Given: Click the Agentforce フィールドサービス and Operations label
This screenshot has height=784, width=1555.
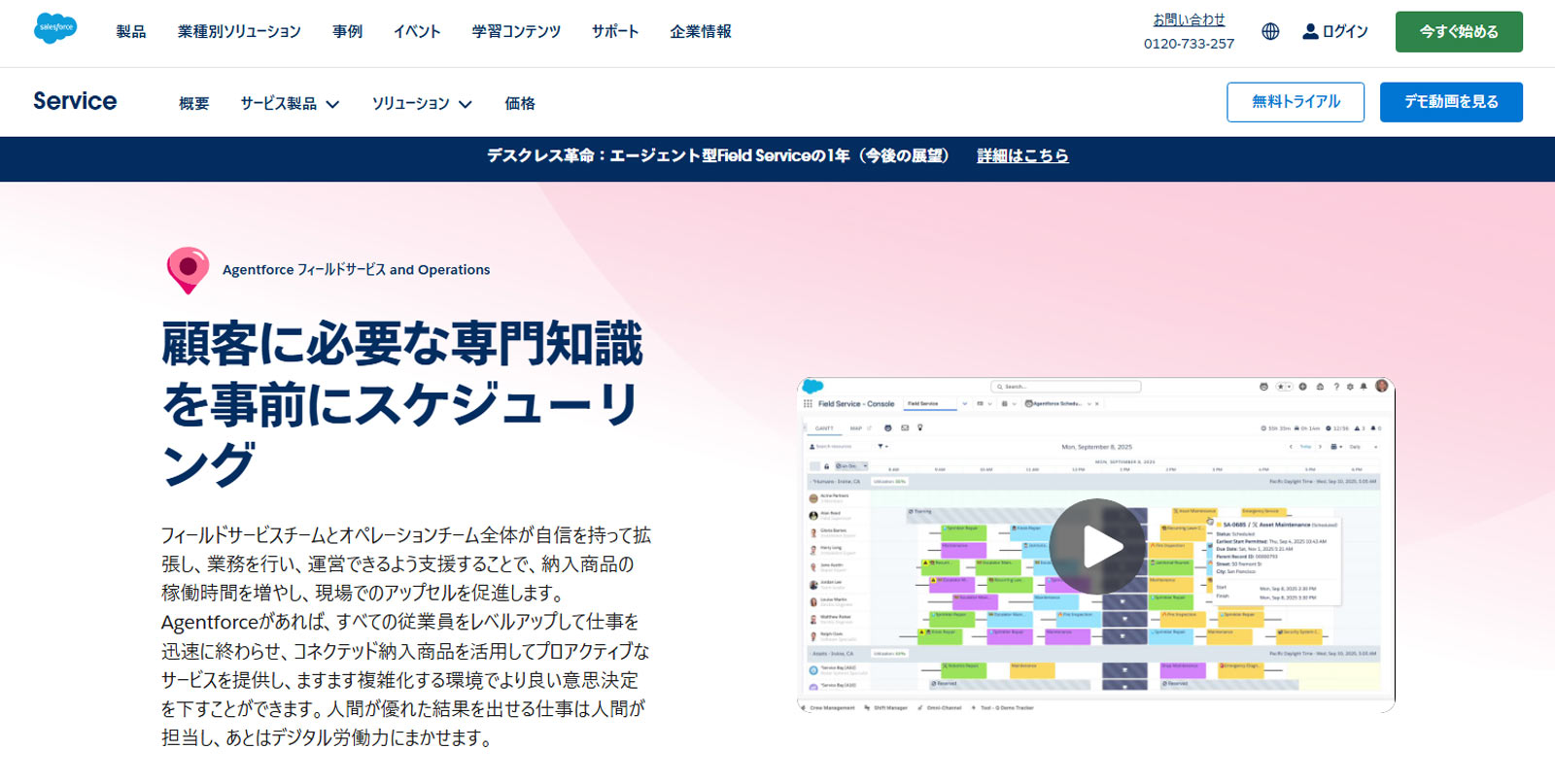Looking at the screenshot, I should [356, 270].
